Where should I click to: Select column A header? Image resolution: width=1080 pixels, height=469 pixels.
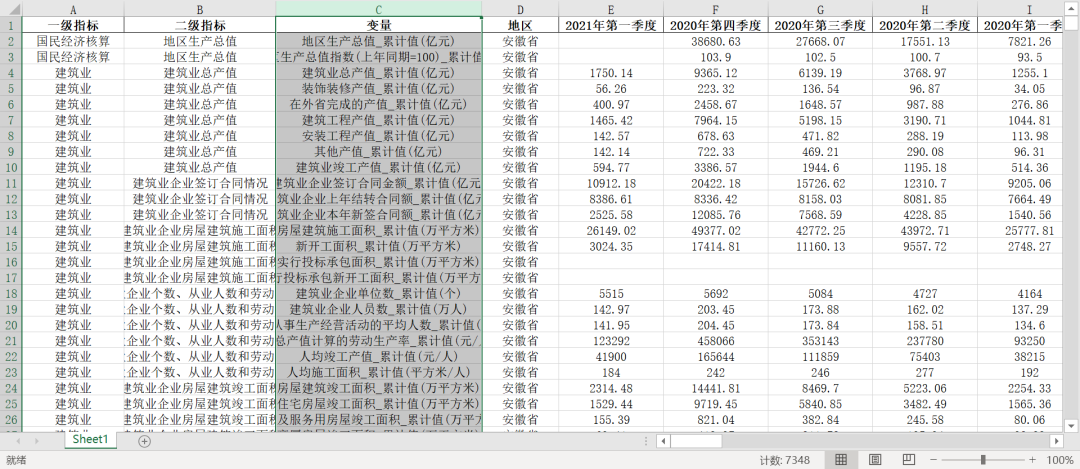coord(73,9)
